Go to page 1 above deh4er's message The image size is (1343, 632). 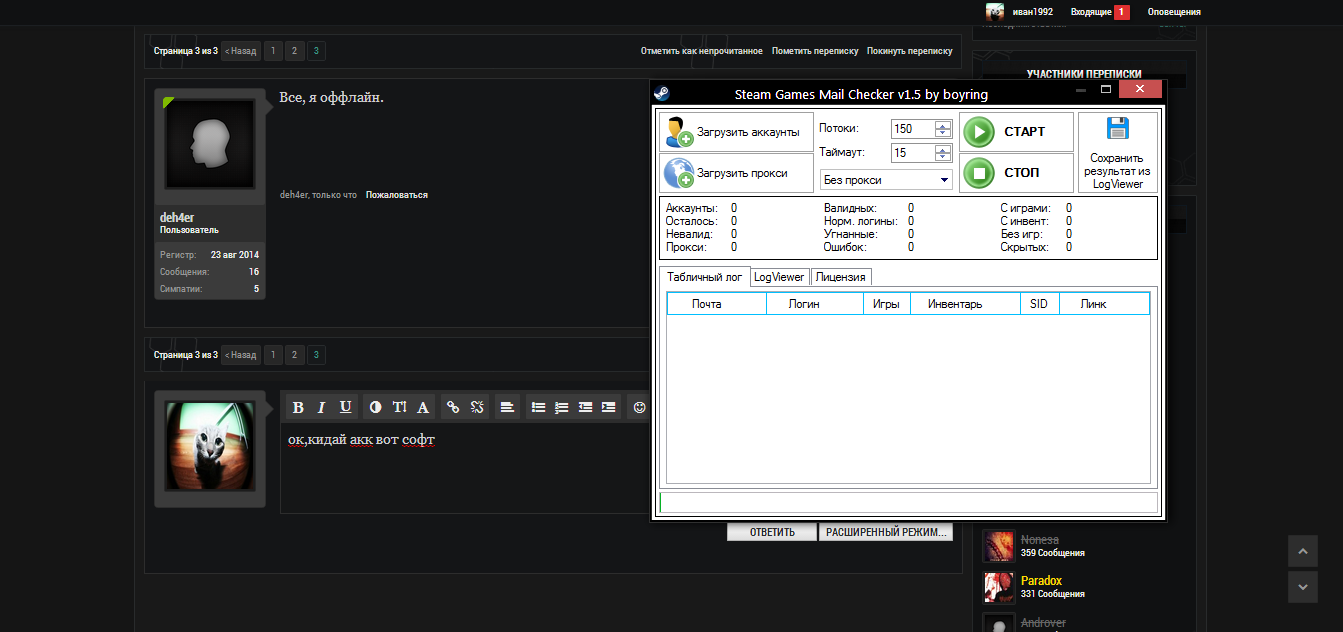(x=273, y=51)
